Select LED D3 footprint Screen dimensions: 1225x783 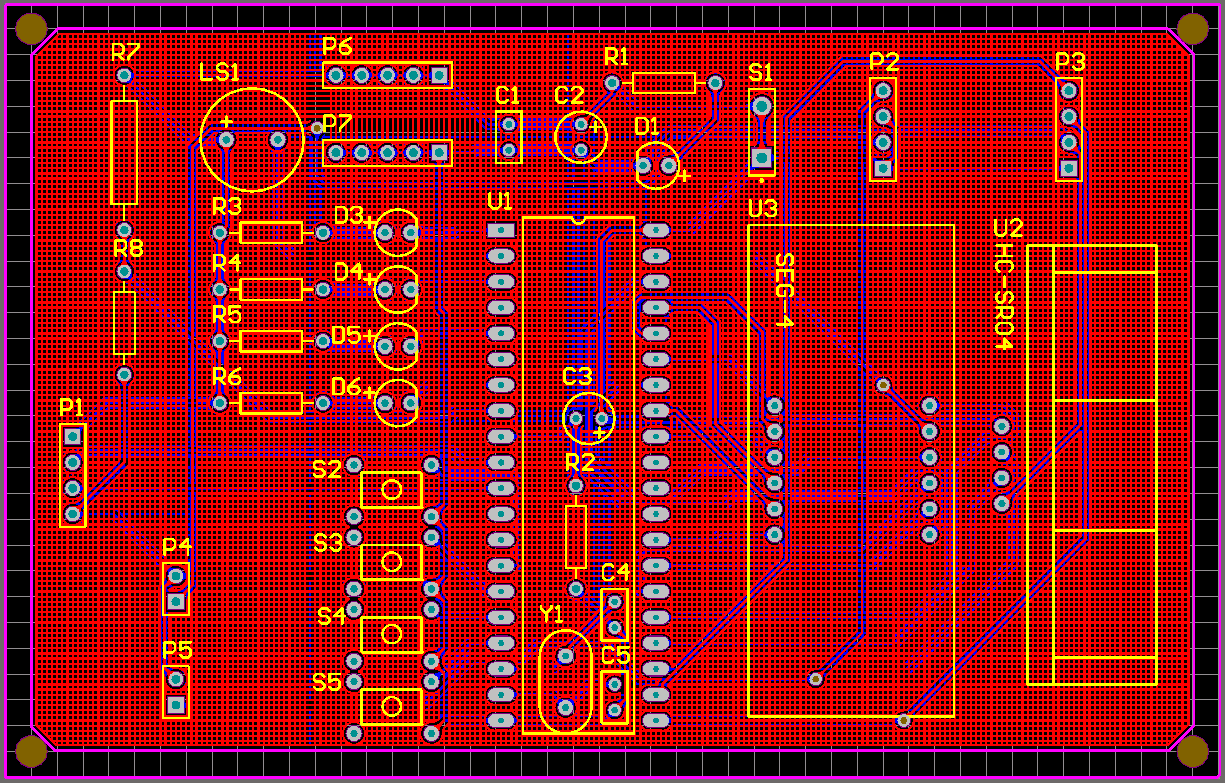pos(397,233)
